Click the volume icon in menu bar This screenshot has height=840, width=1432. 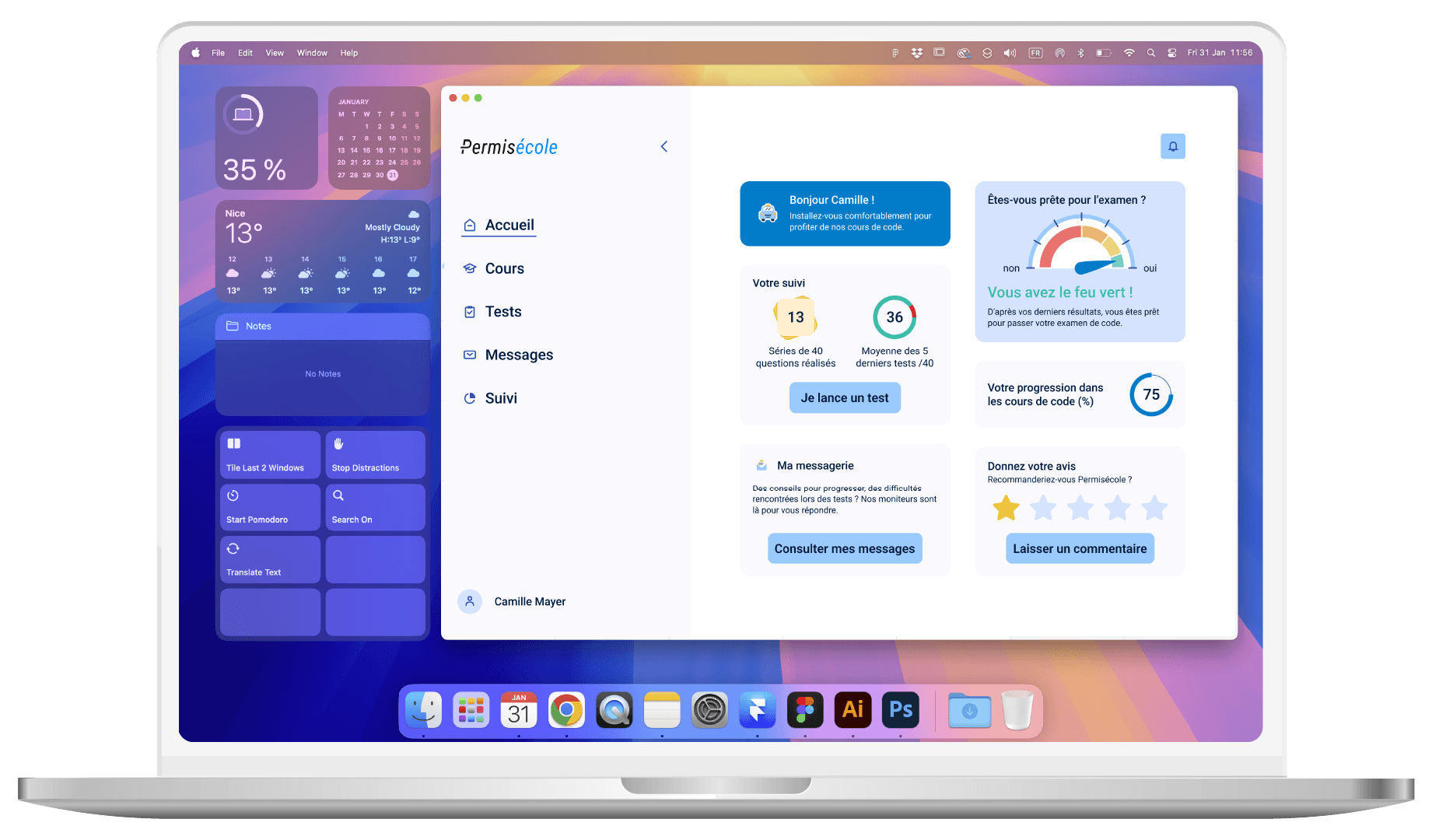click(1010, 53)
